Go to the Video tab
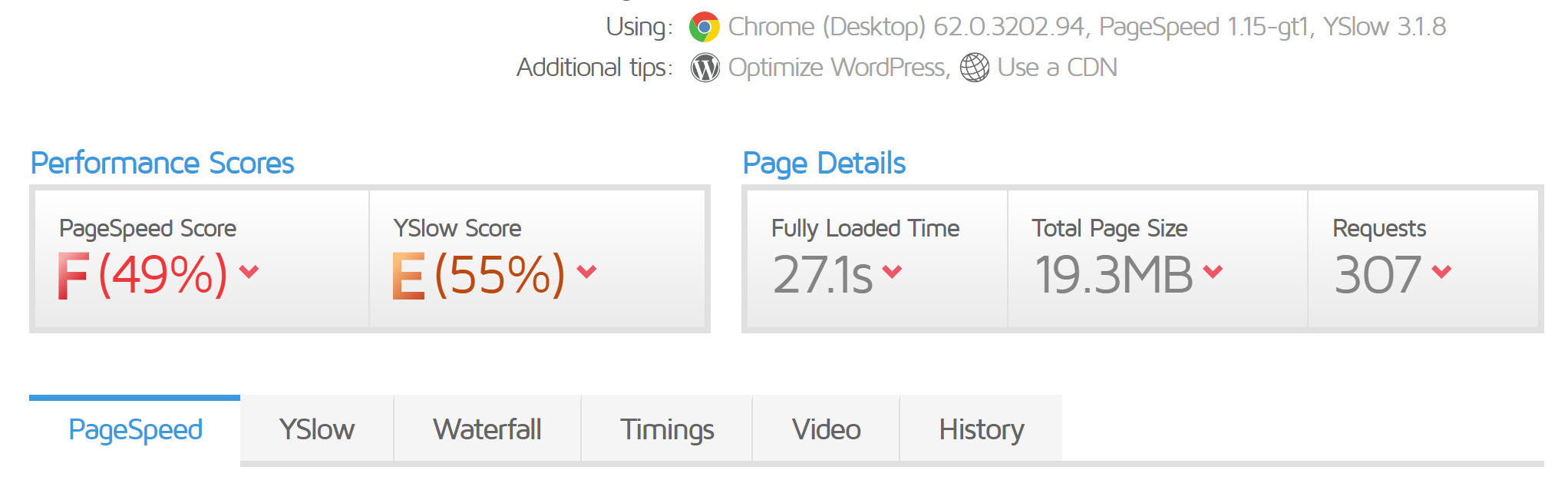Image resolution: width=1568 pixels, height=480 pixels. [x=826, y=429]
